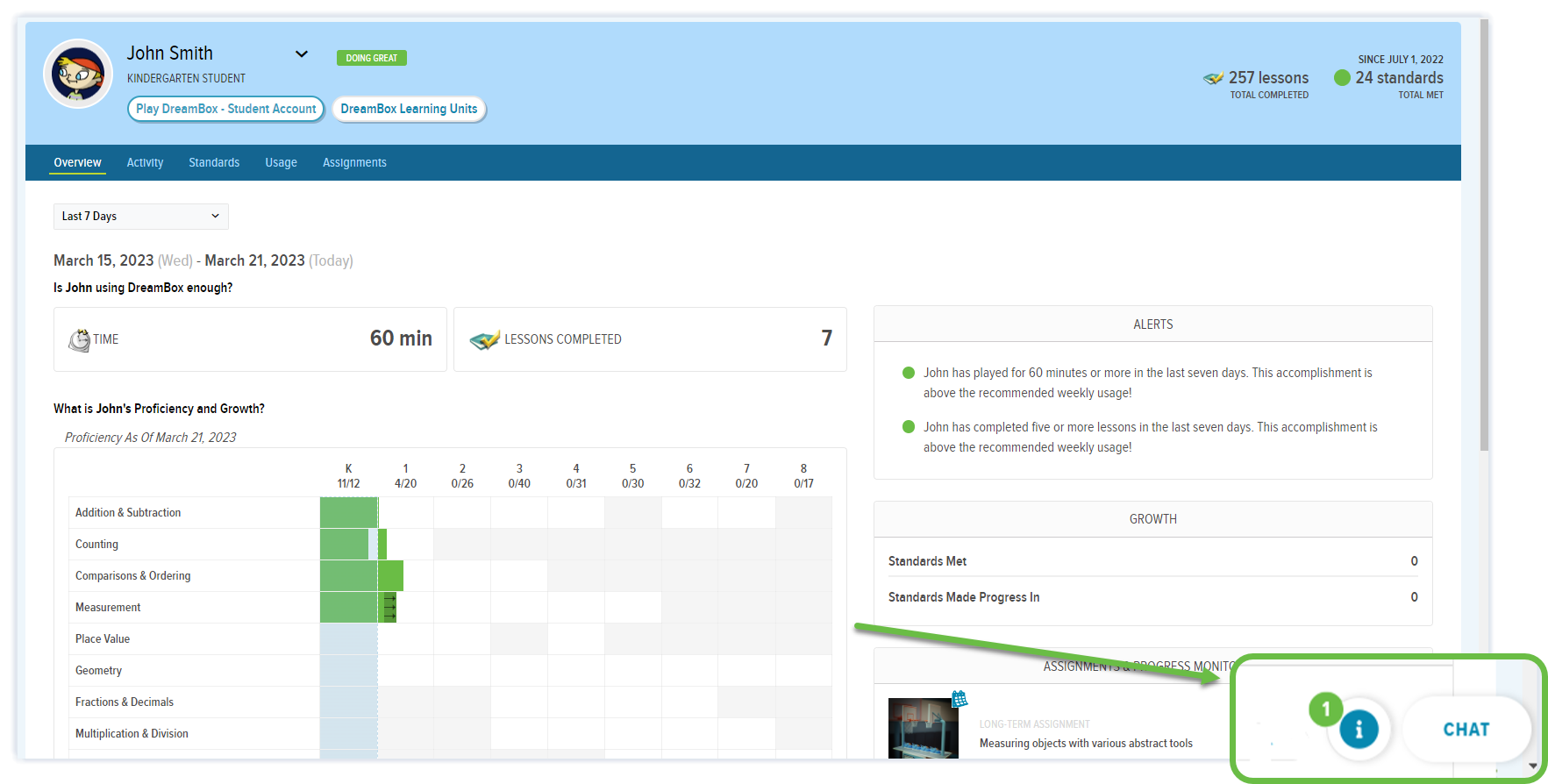Click the calendar icon on assignment thumbnail
The height and width of the screenshot is (784, 1548).
pyautogui.click(x=959, y=698)
